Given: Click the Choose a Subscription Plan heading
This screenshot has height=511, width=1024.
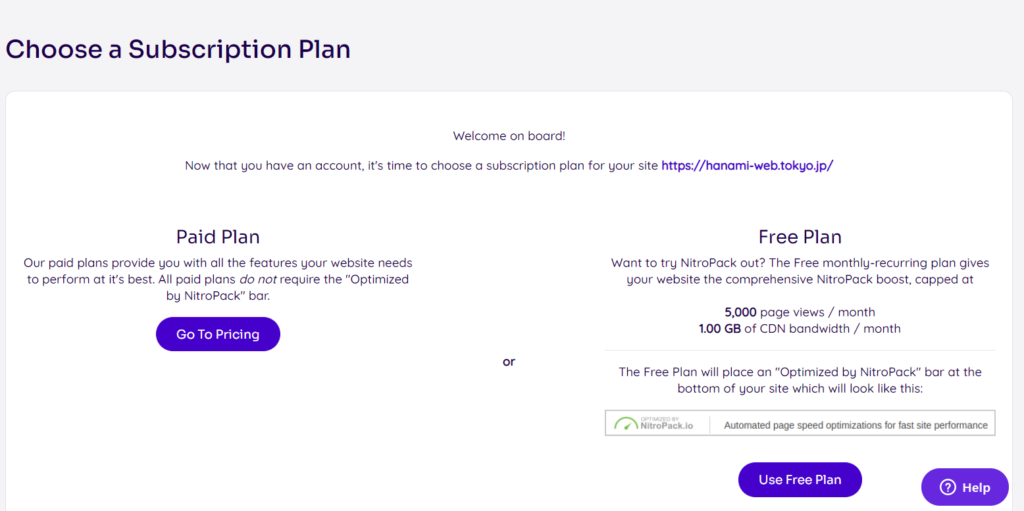Looking at the screenshot, I should click(x=178, y=50).
